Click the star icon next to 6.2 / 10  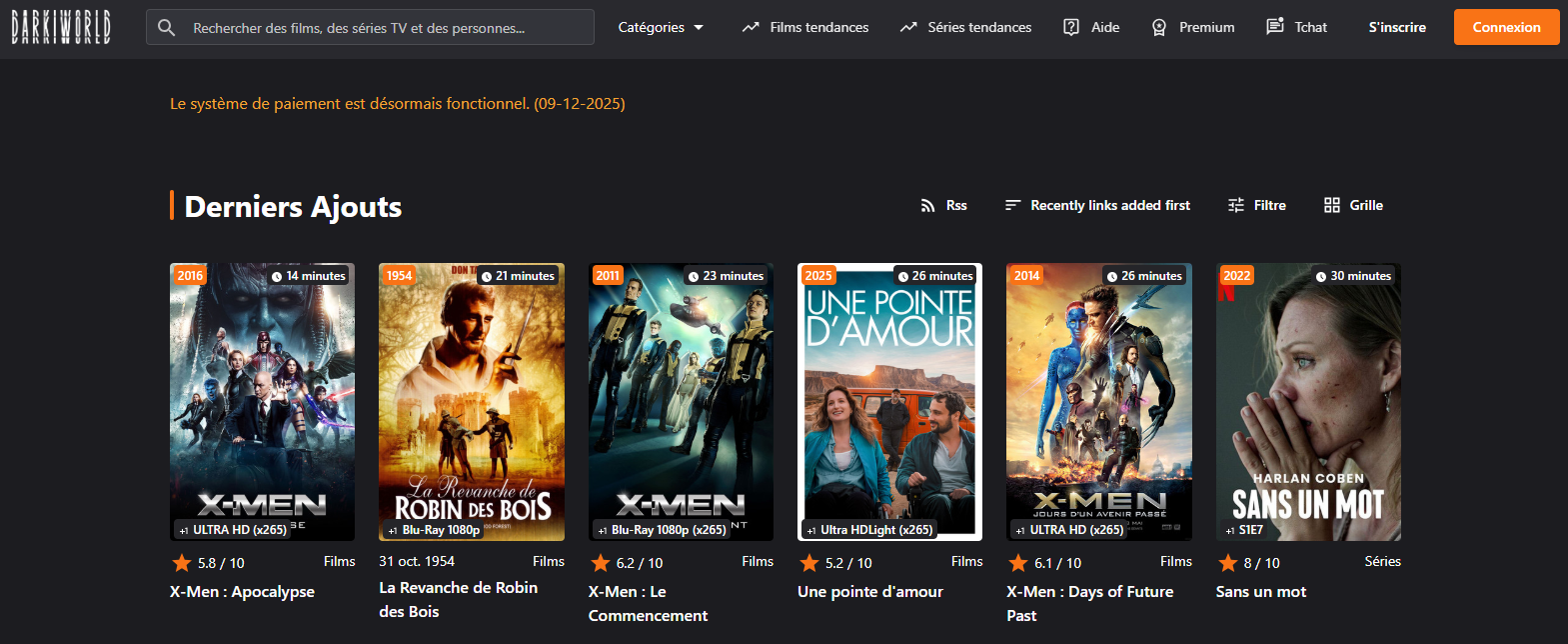601,563
